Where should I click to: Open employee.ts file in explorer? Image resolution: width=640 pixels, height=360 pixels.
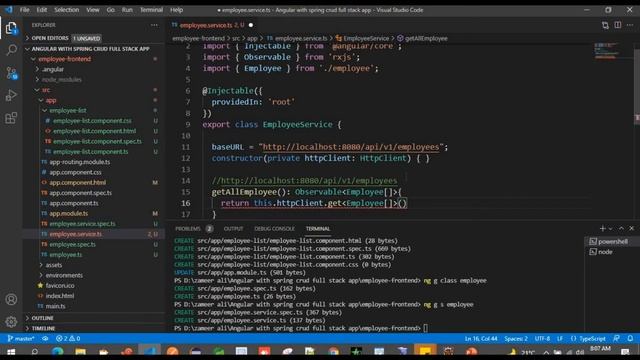(66, 255)
